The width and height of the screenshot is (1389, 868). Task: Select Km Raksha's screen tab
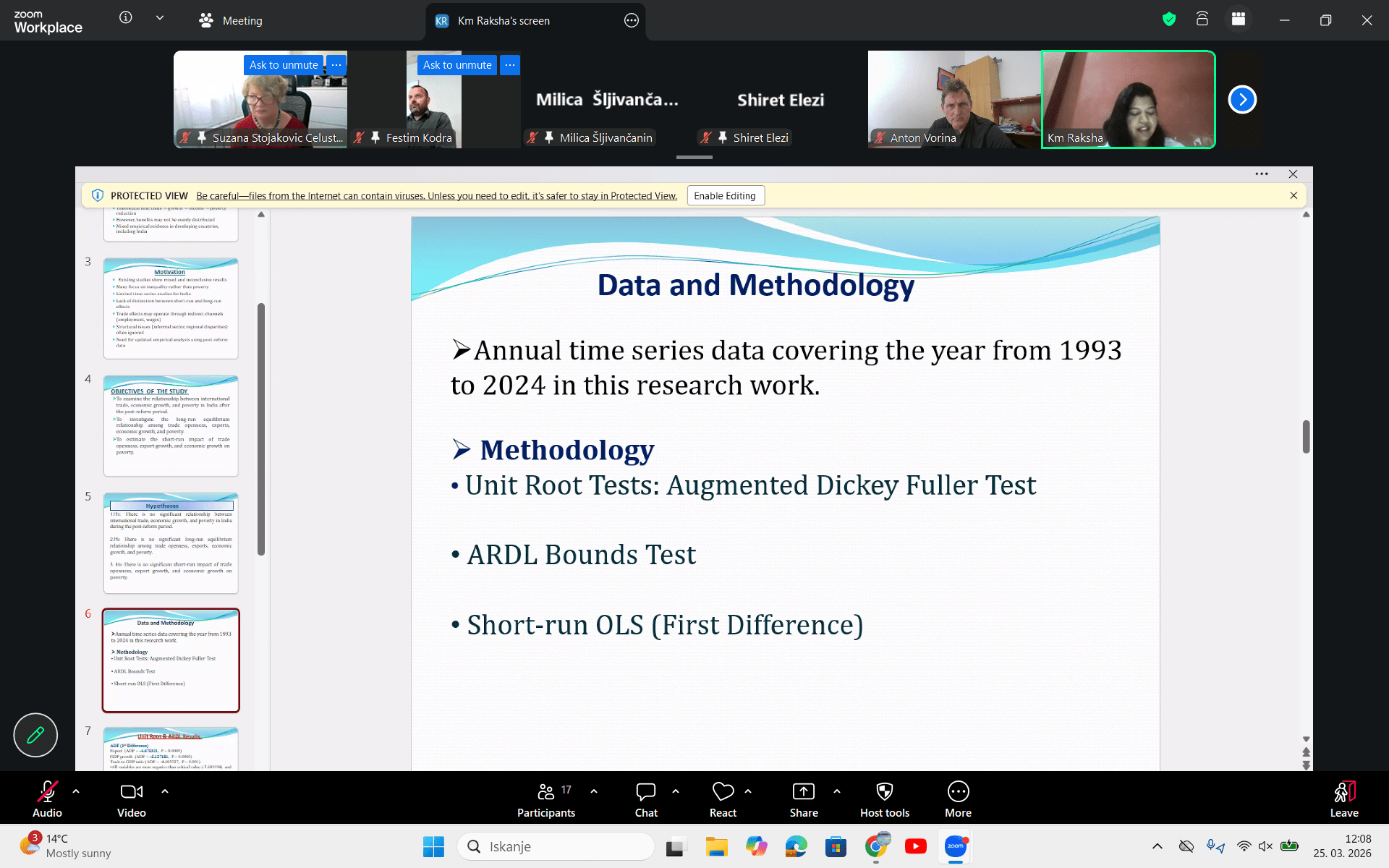(504, 20)
